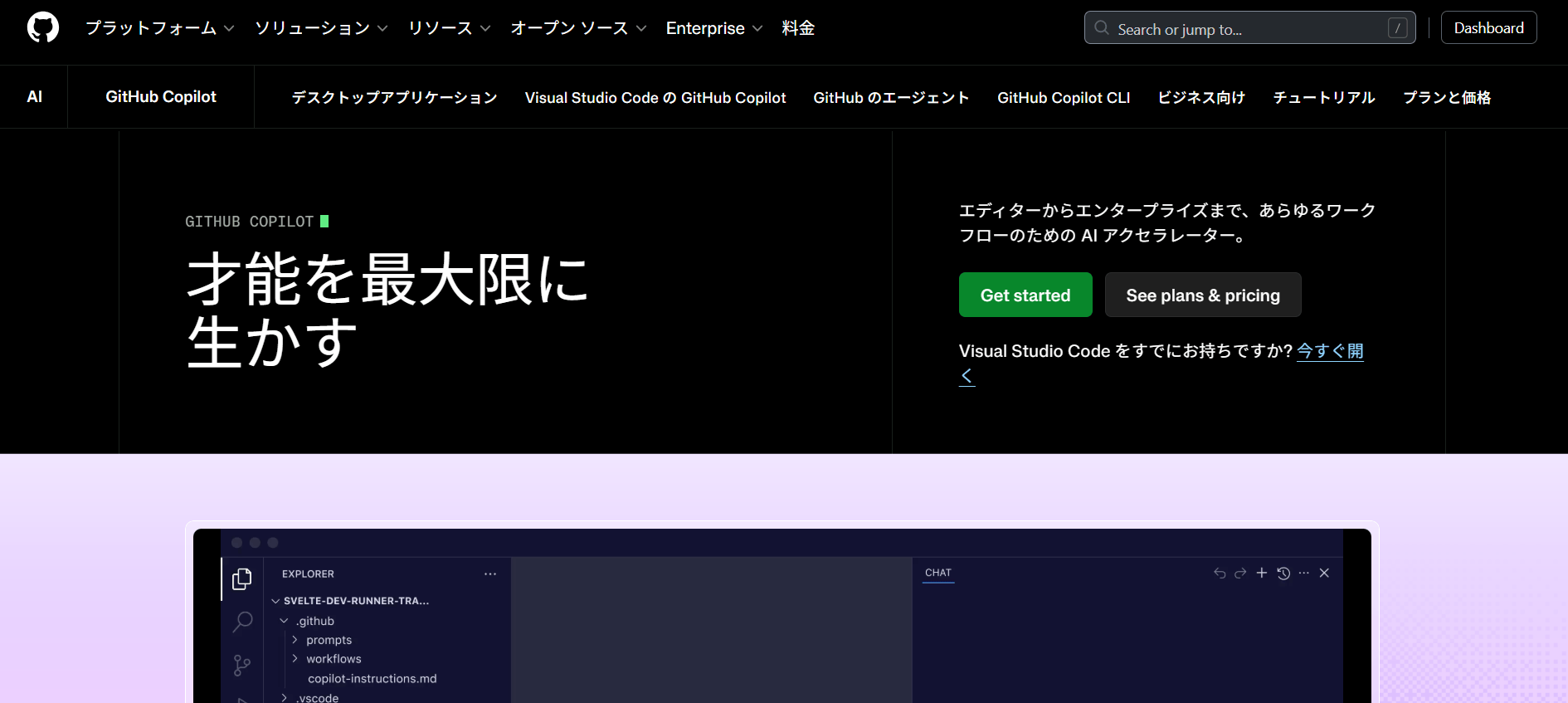Open Visual Studio Code の GitHub Copilot item

pyautogui.click(x=655, y=98)
